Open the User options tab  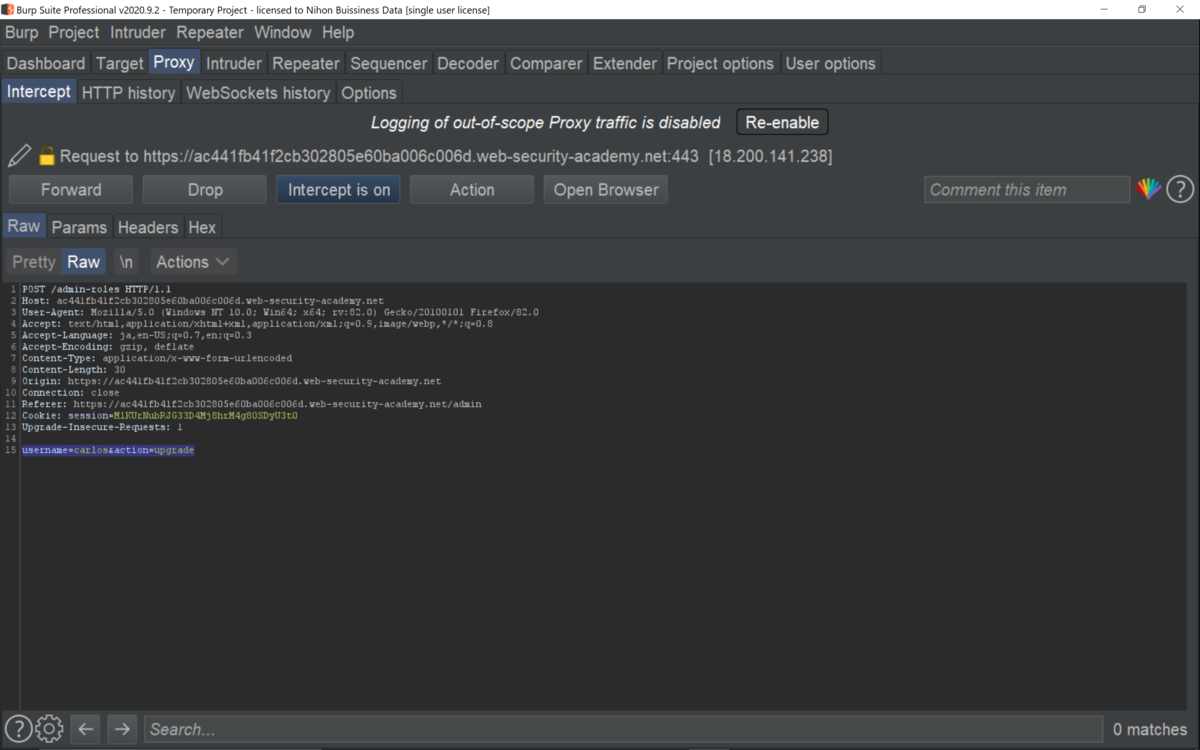point(830,63)
